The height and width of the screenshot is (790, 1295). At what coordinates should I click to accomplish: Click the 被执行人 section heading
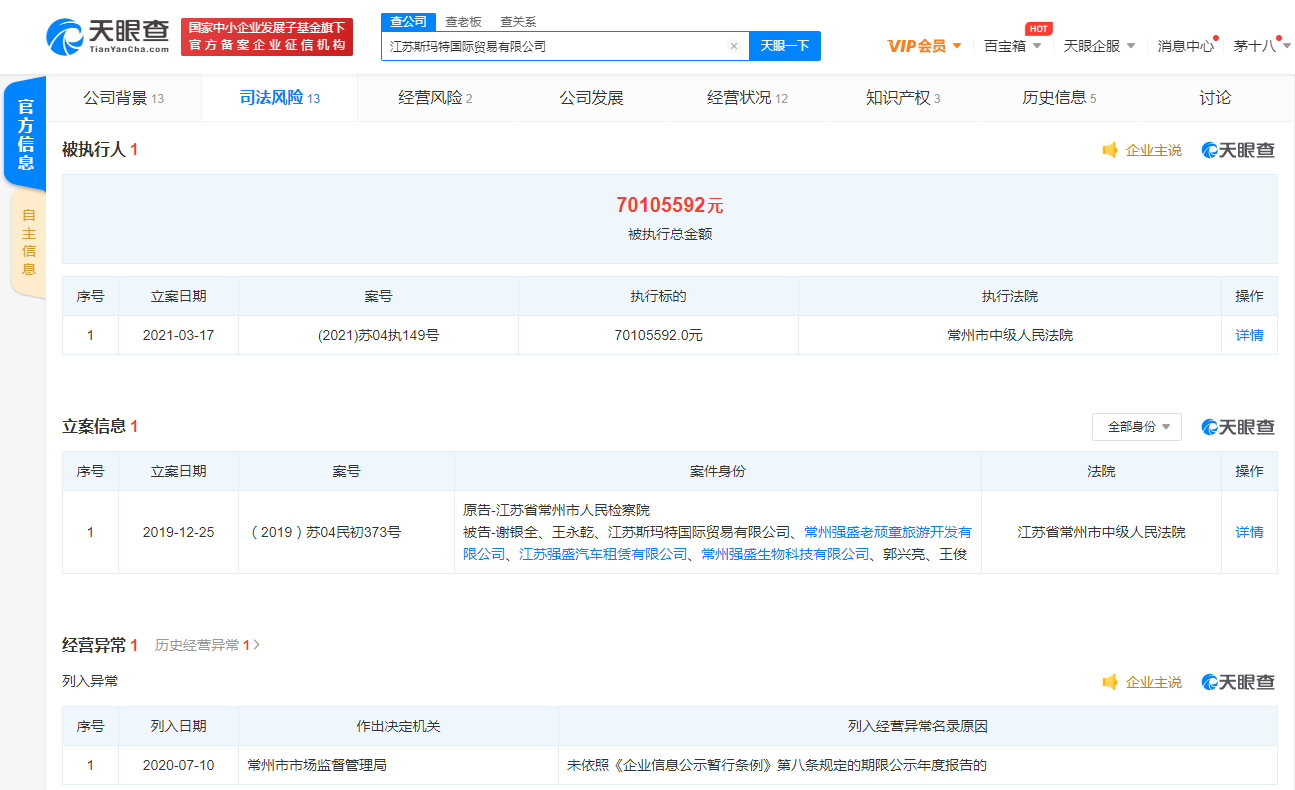[x=94, y=150]
